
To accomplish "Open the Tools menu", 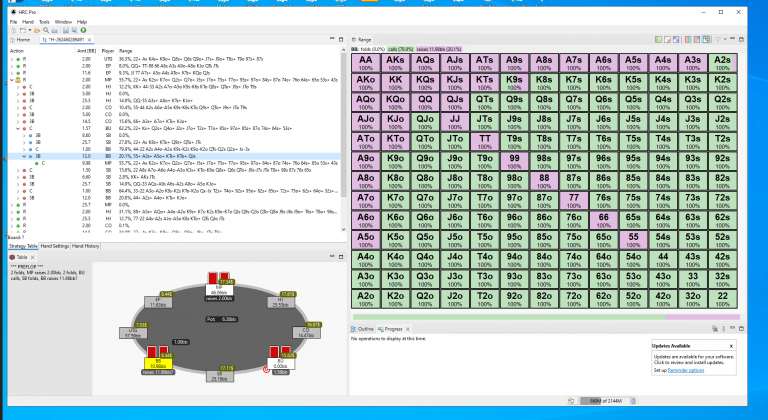I will point(44,22).
